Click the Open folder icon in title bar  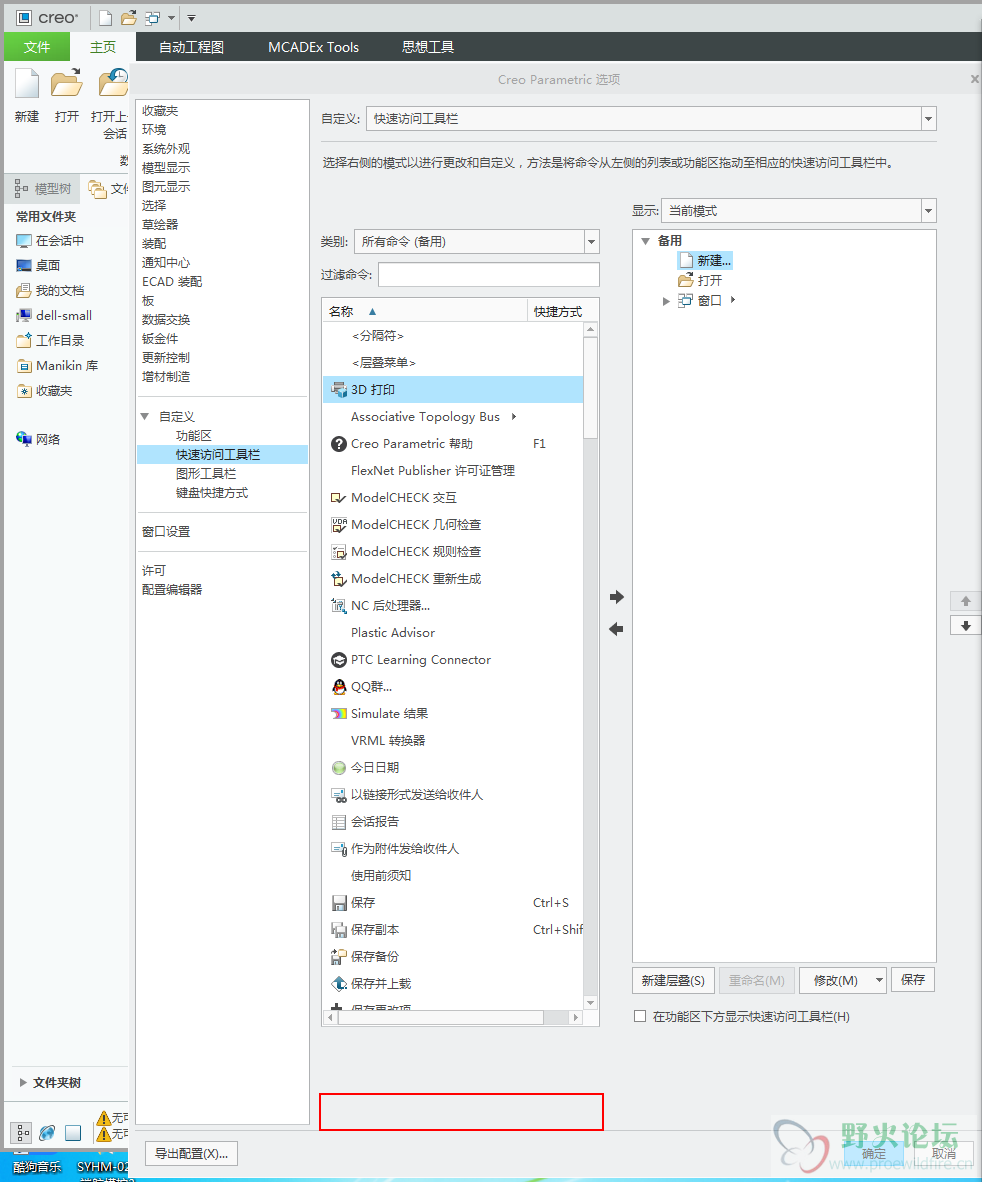tap(129, 17)
